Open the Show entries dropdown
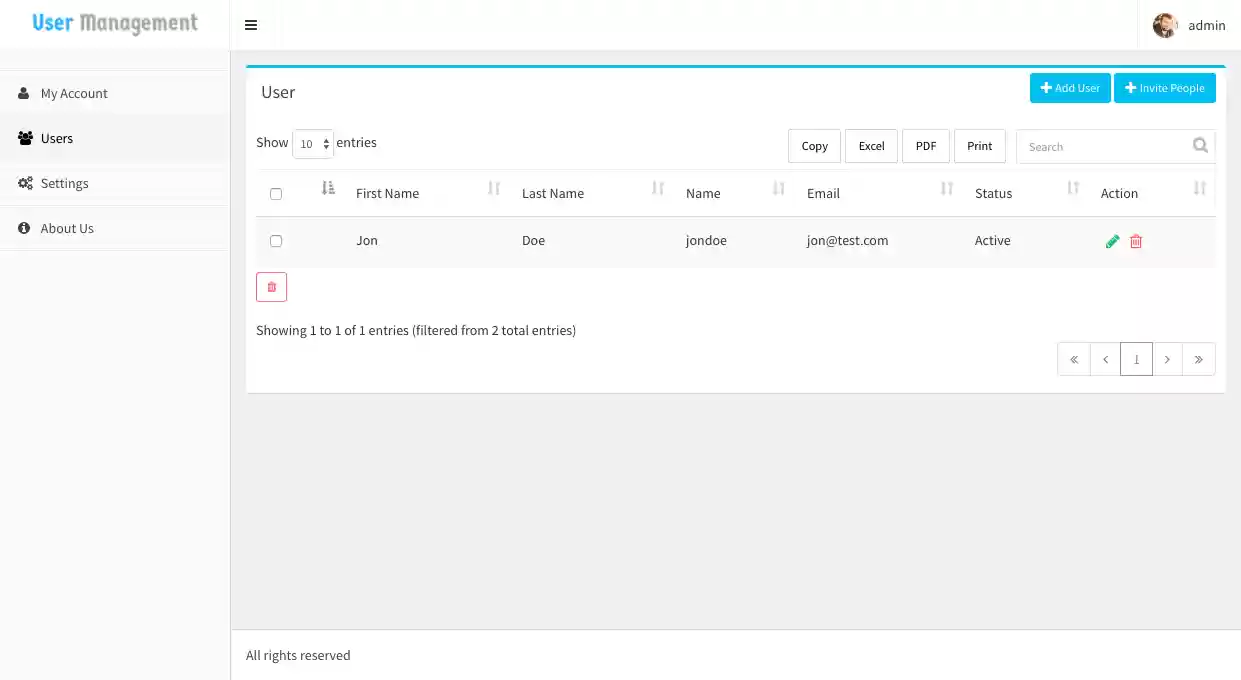1241x680 pixels. coord(312,144)
